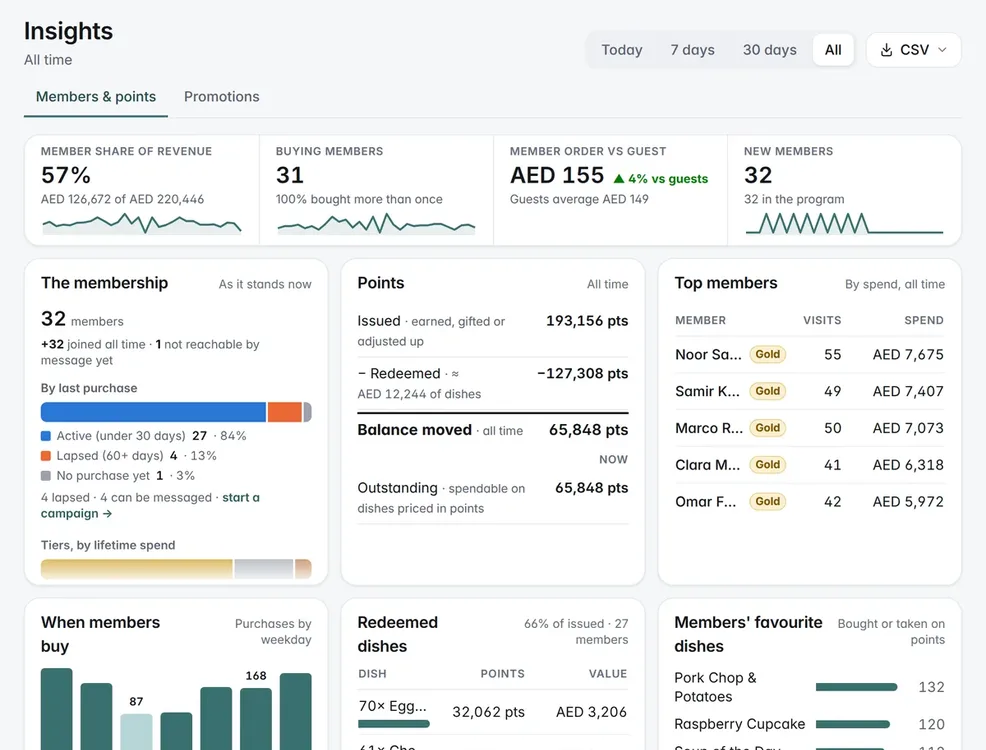986x750 pixels.
Task: Click the gray No purchase bar segment
Action: (307, 412)
